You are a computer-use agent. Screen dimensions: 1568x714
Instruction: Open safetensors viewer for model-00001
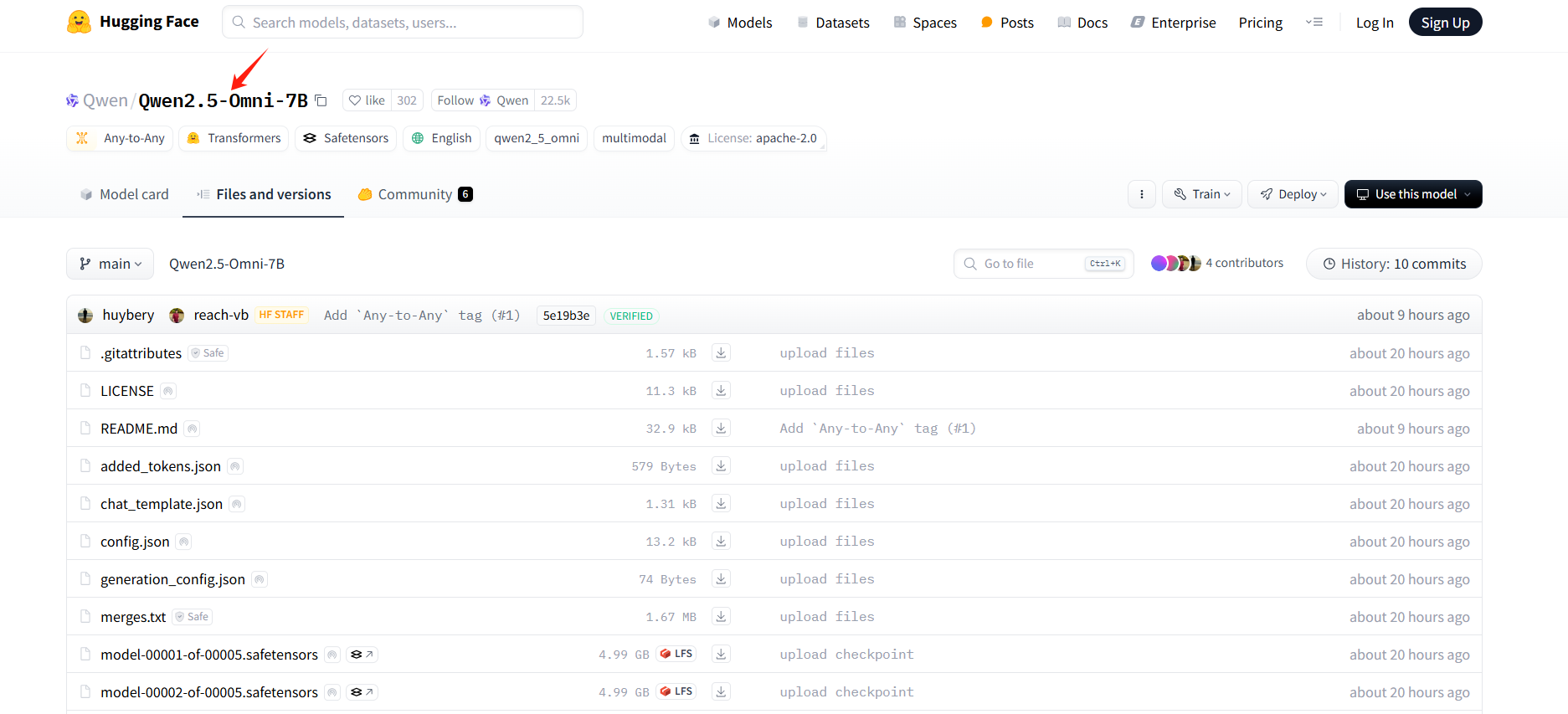pyautogui.click(x=362, y=655)
